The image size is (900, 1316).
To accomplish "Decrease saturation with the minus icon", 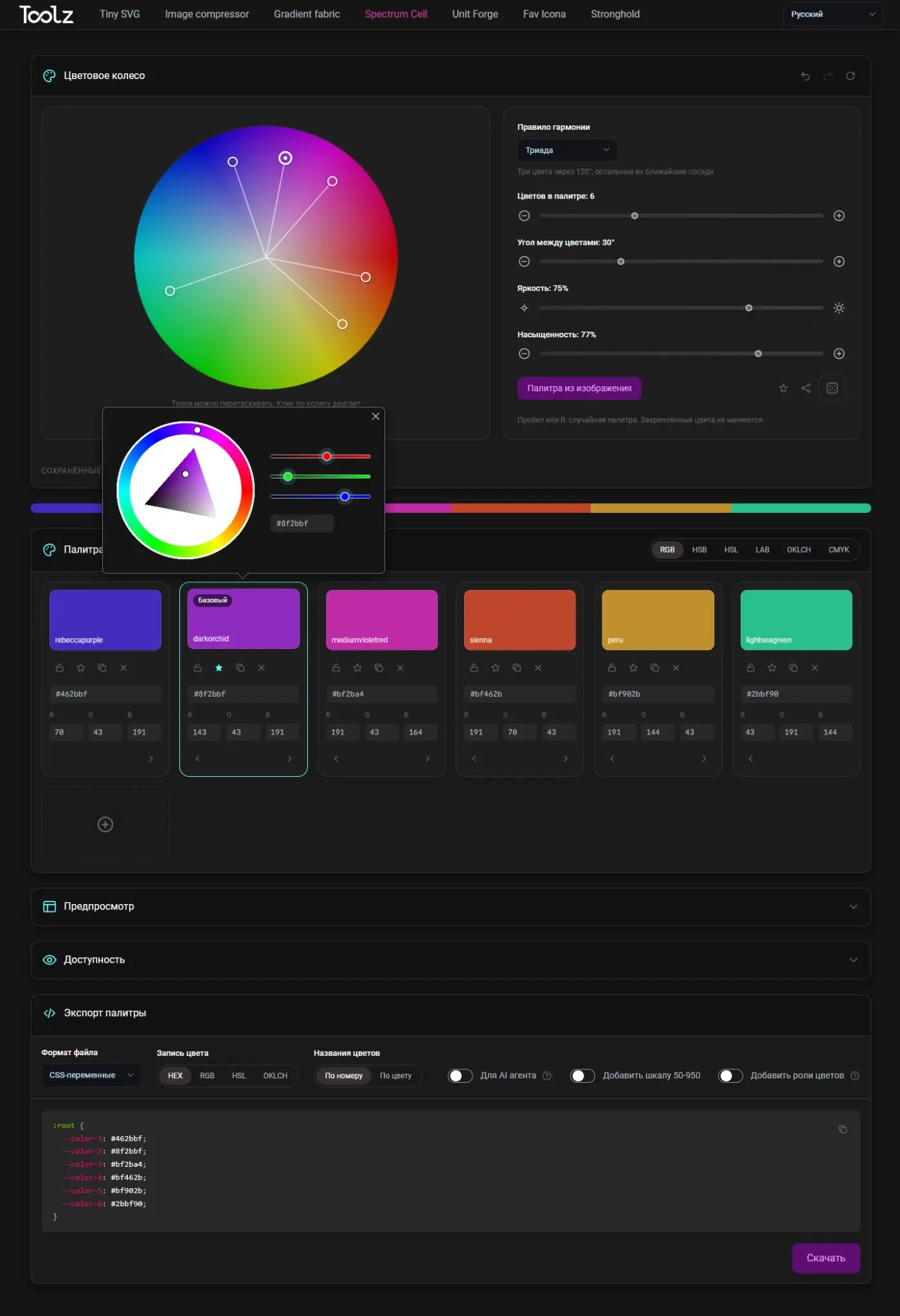I will pyautogui.click(x=525, y=353).
